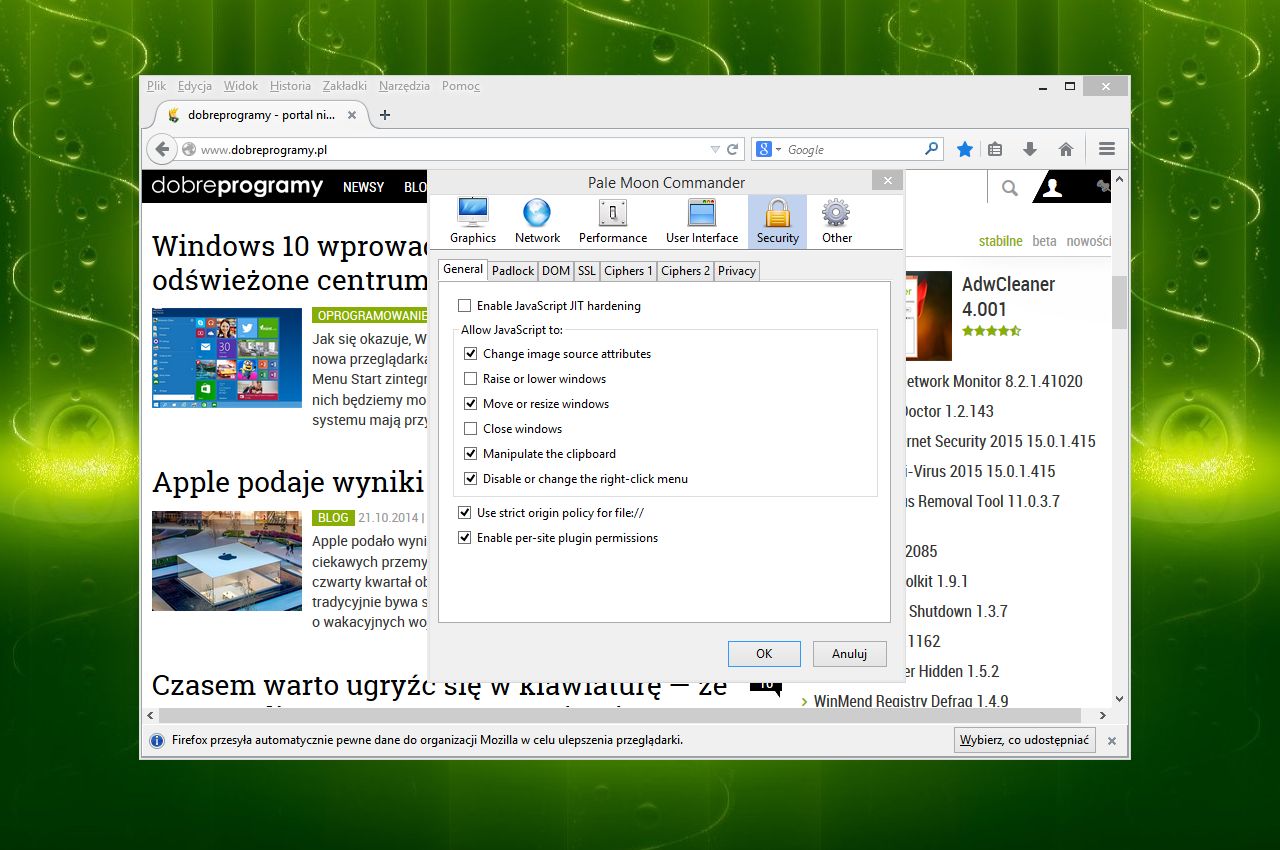Open the Other gear category
Viewport: 1280px width, 850px height.
click(836, 221)
